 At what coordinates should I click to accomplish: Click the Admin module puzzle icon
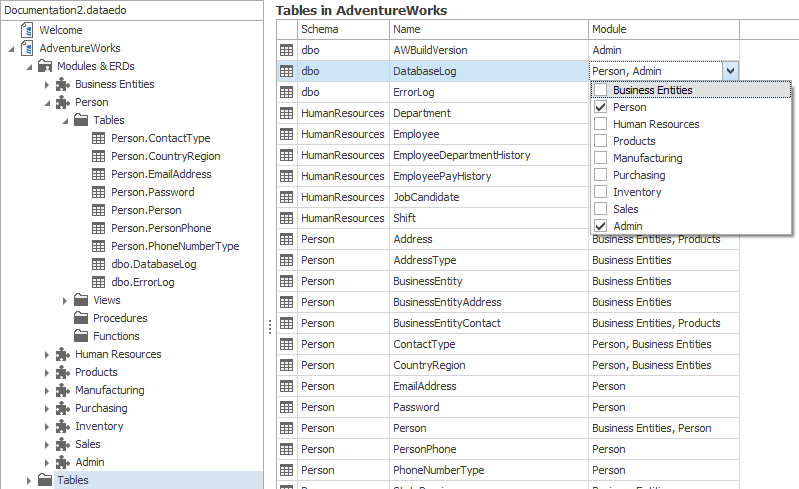click(x=63, y=462)
